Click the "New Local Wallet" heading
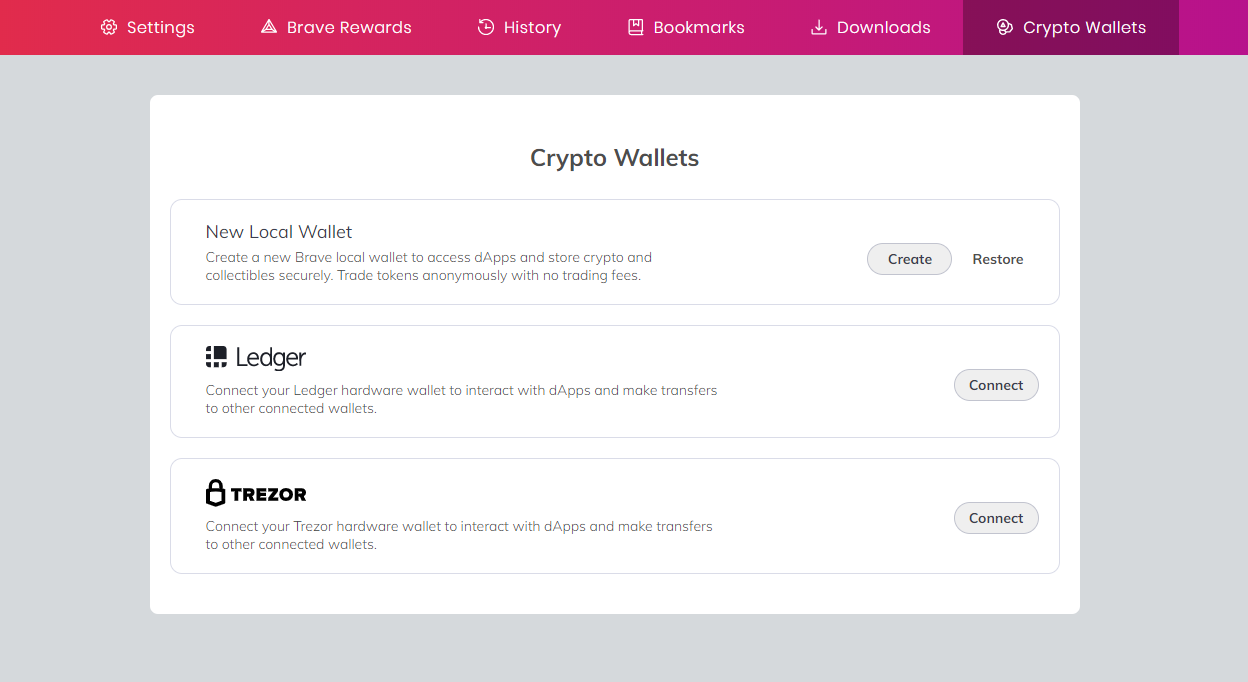1248x682 pixels. (x=279, y=232)
